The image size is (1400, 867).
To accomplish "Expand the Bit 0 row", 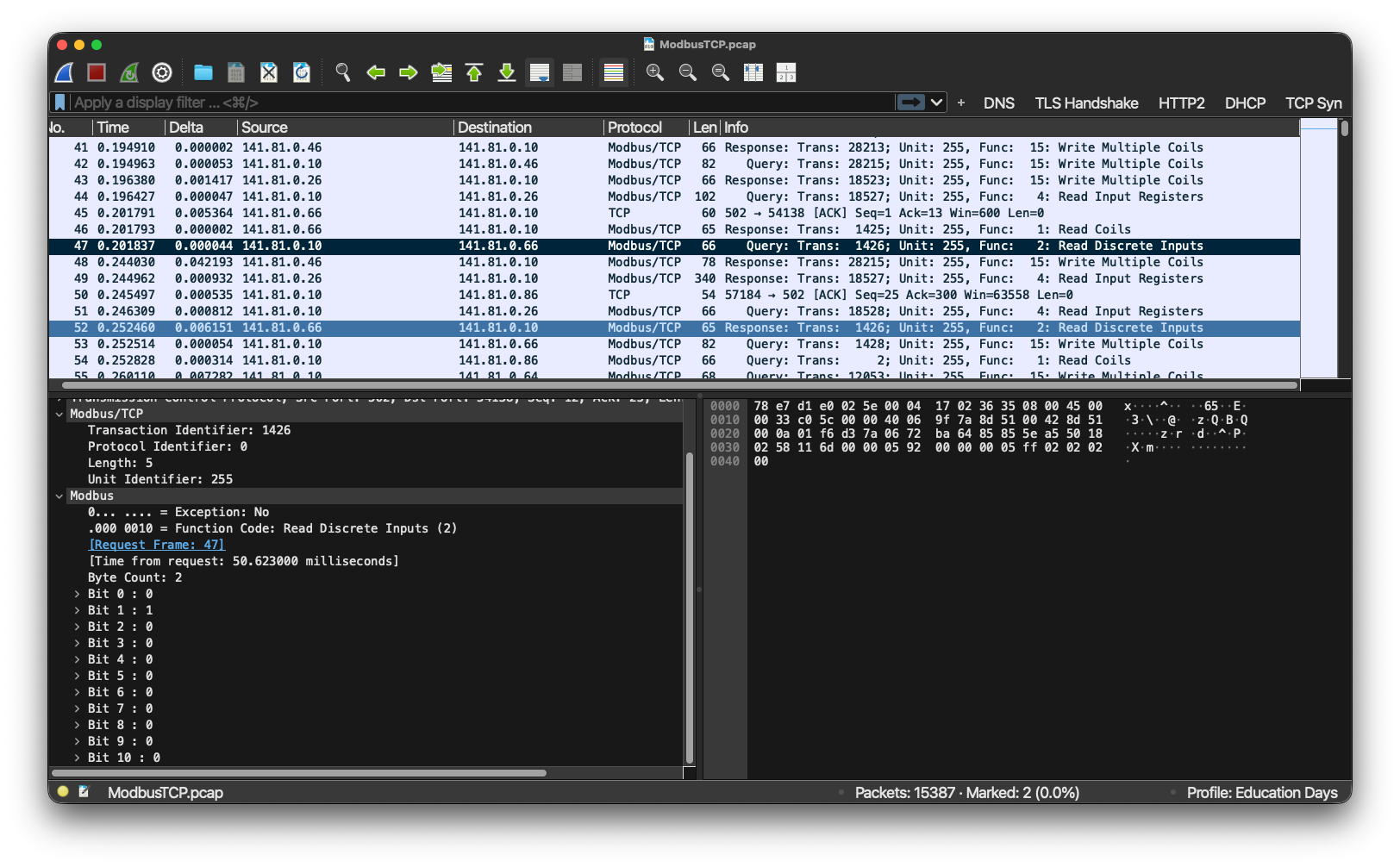I will click(x=77, y=595).
